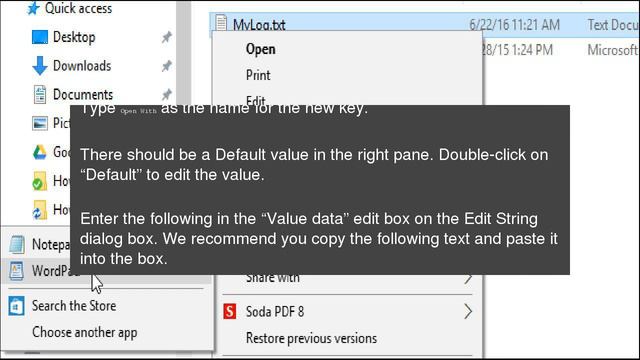Click the navigation pane scrollbar

pos(183,53)
